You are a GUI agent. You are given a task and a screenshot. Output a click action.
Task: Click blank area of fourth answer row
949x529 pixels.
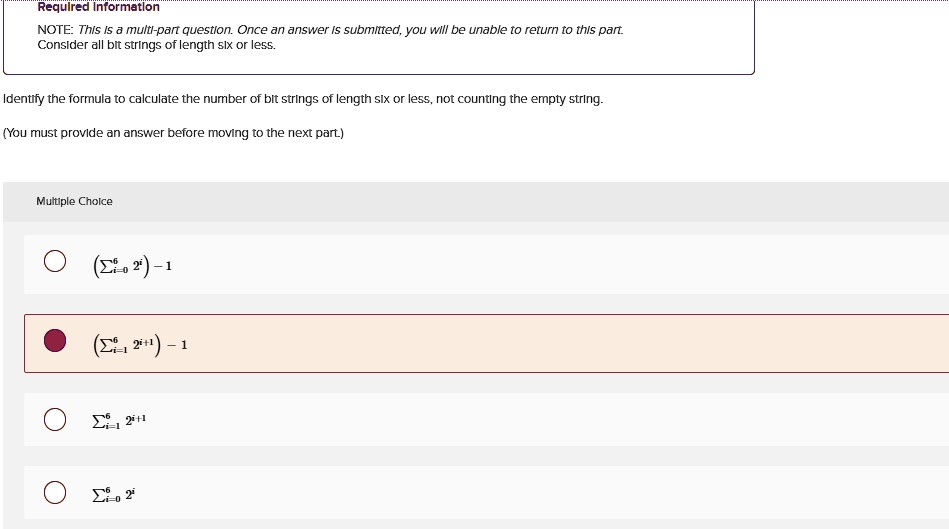point(545,493)
